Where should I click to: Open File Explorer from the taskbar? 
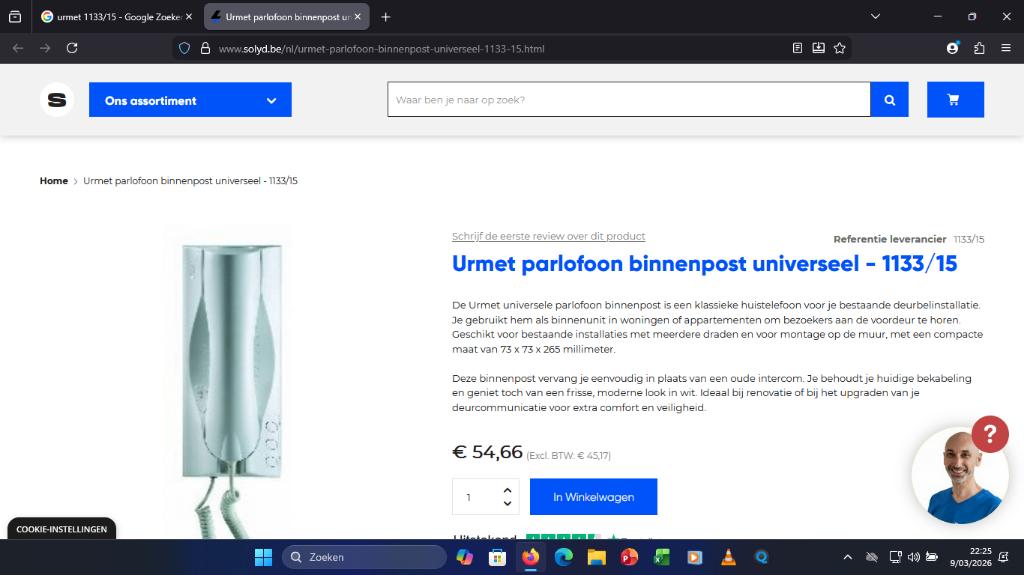(x=596, y=557)
